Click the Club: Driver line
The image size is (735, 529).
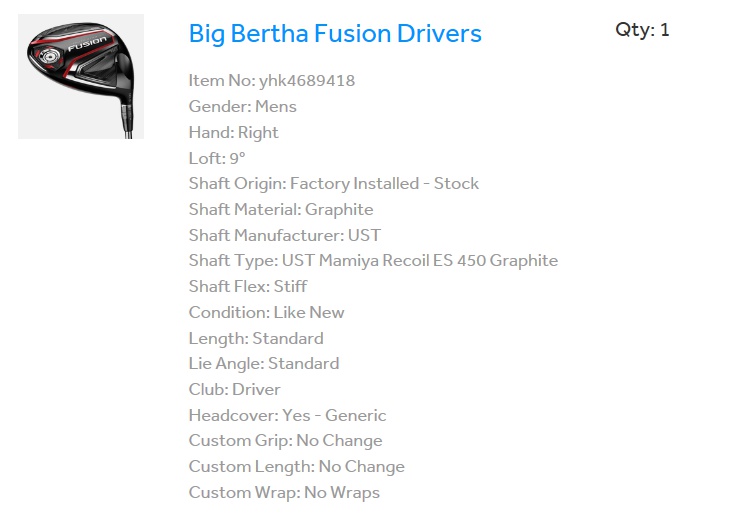pyautogui.click(x=235, y=390)
